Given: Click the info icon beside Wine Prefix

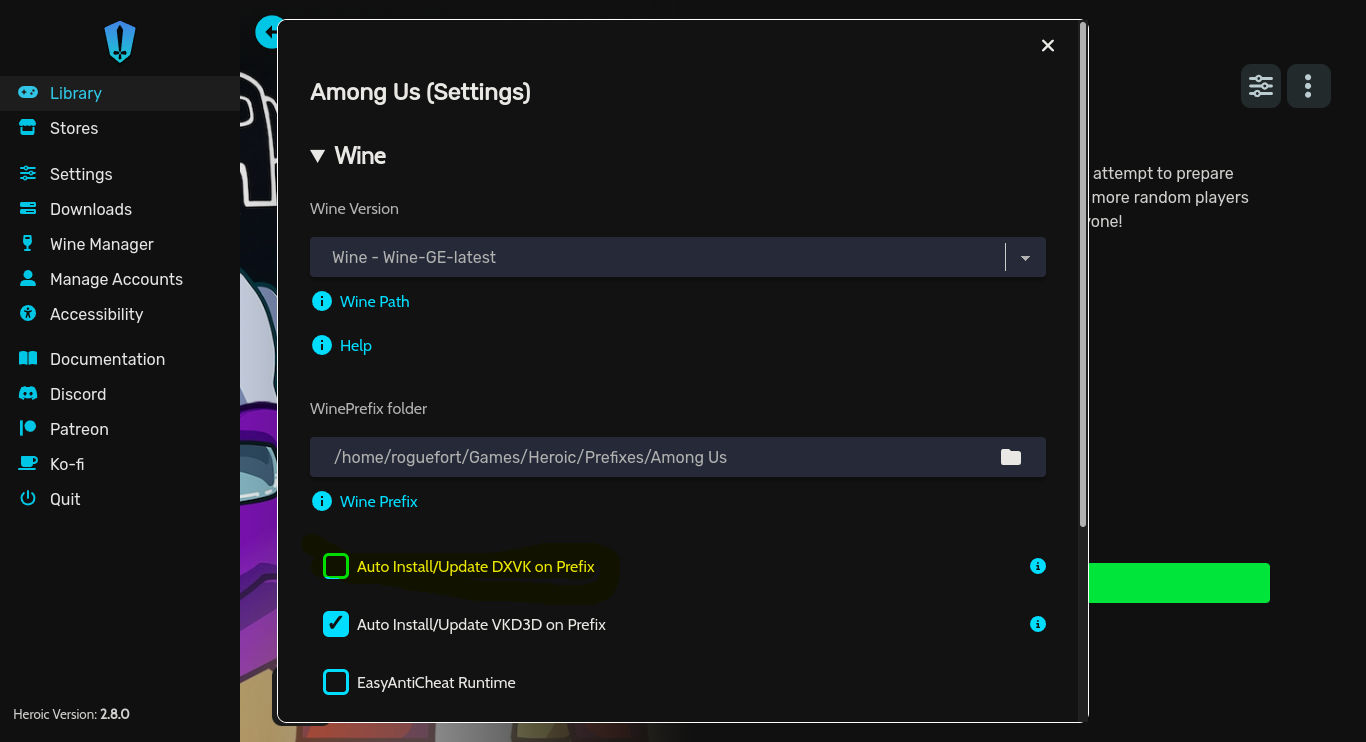Looking at the screenshot, I should (322, 501).
